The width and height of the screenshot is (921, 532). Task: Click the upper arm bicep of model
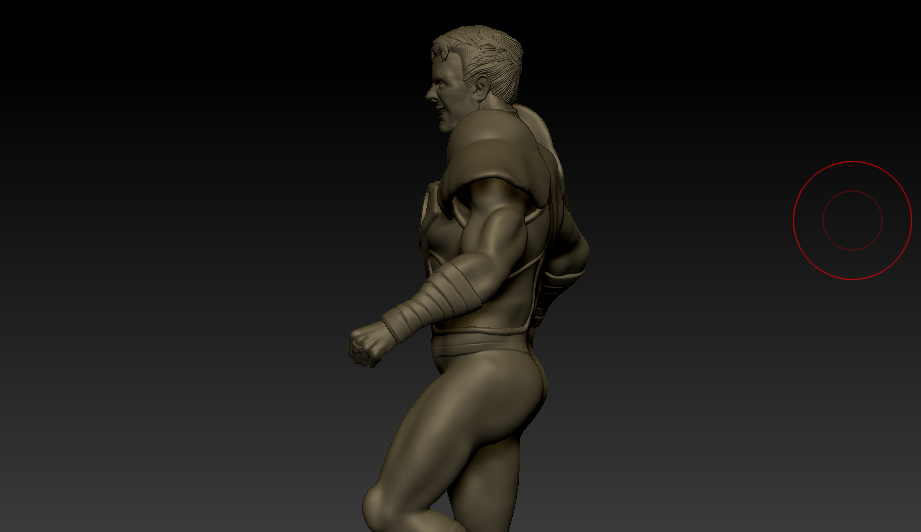click(496, 235)
